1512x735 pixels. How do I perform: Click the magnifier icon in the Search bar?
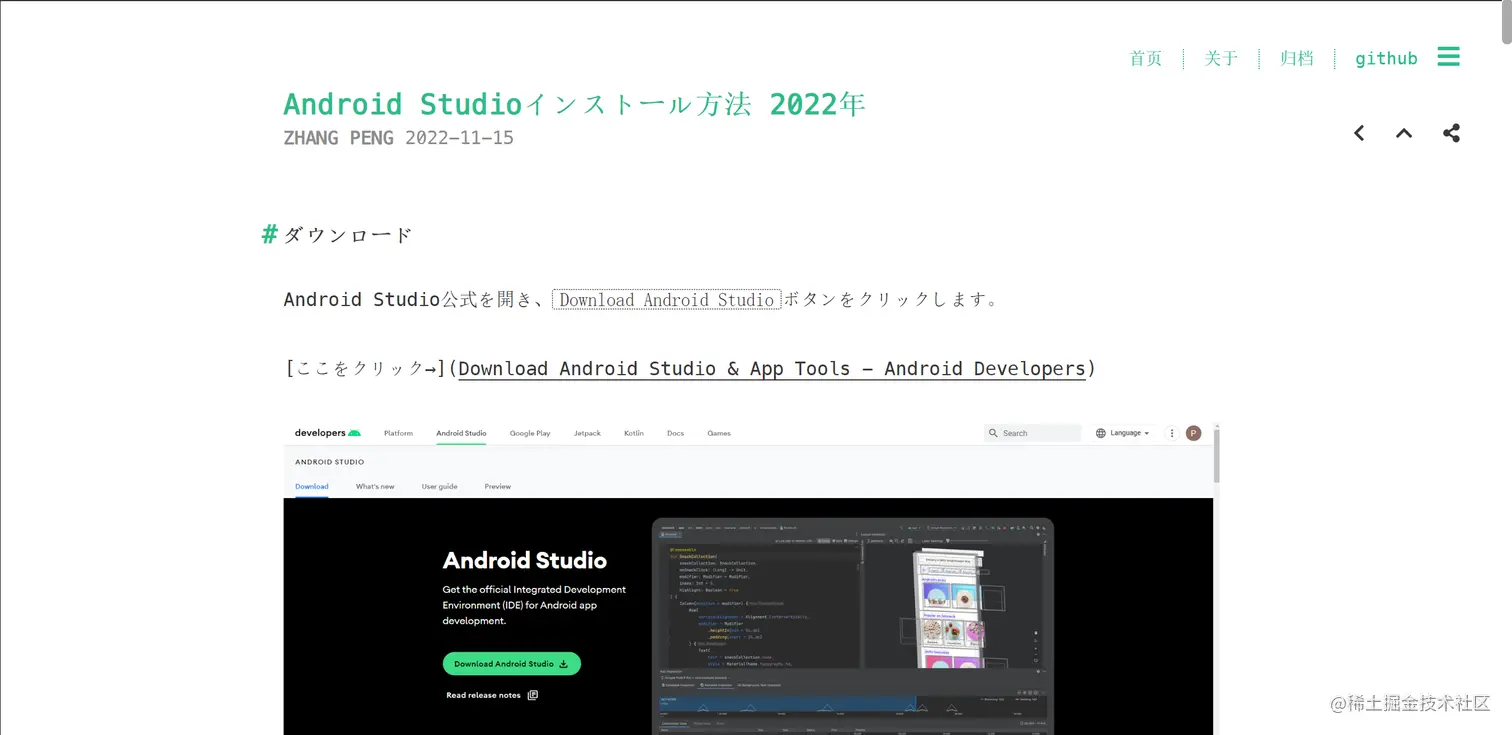[993, 432]
